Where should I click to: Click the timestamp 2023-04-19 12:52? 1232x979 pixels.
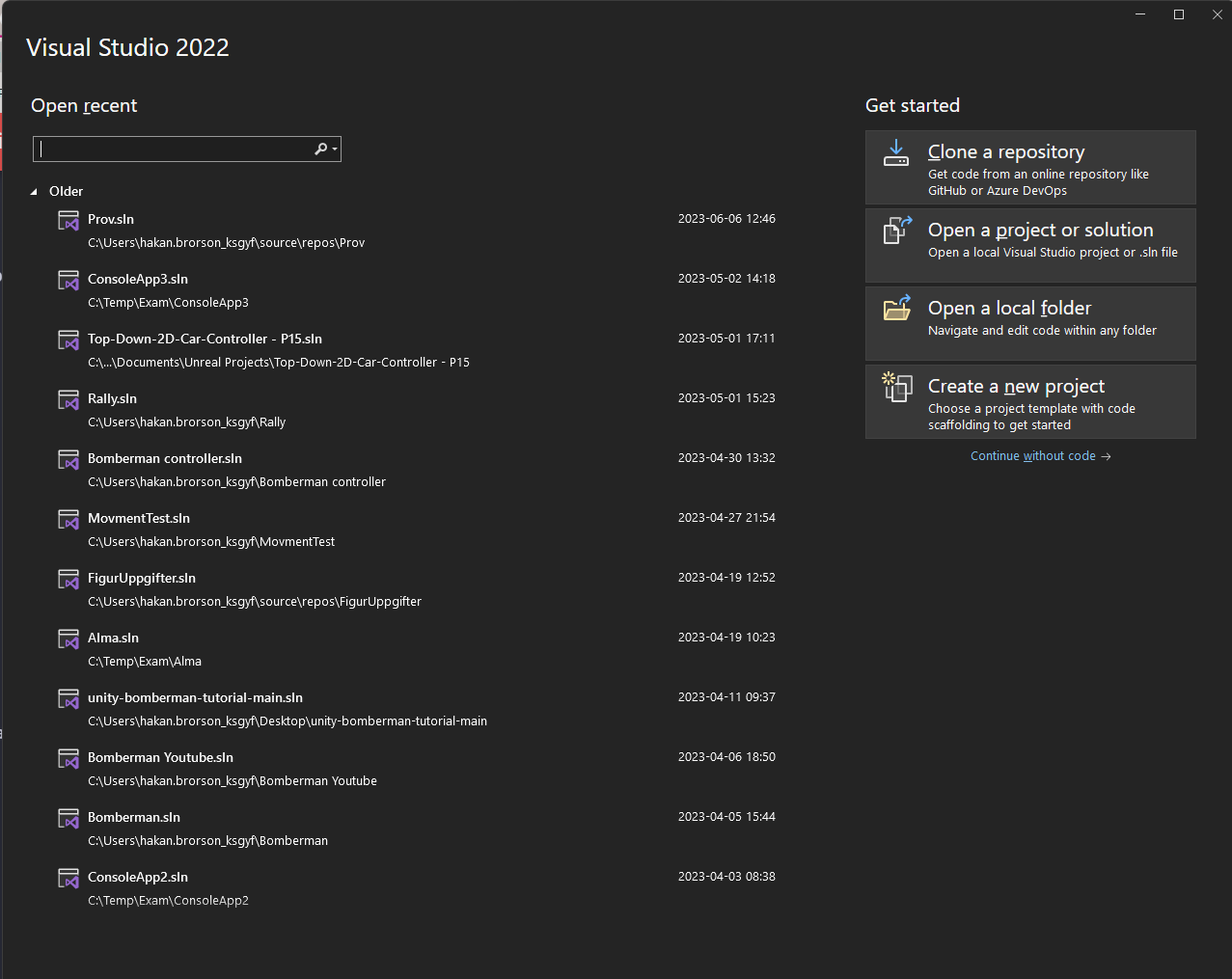coord(726,578)
